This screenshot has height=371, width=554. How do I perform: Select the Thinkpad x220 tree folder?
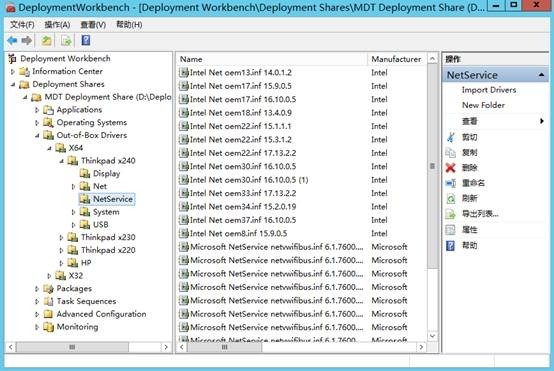[x=108, y=250]
